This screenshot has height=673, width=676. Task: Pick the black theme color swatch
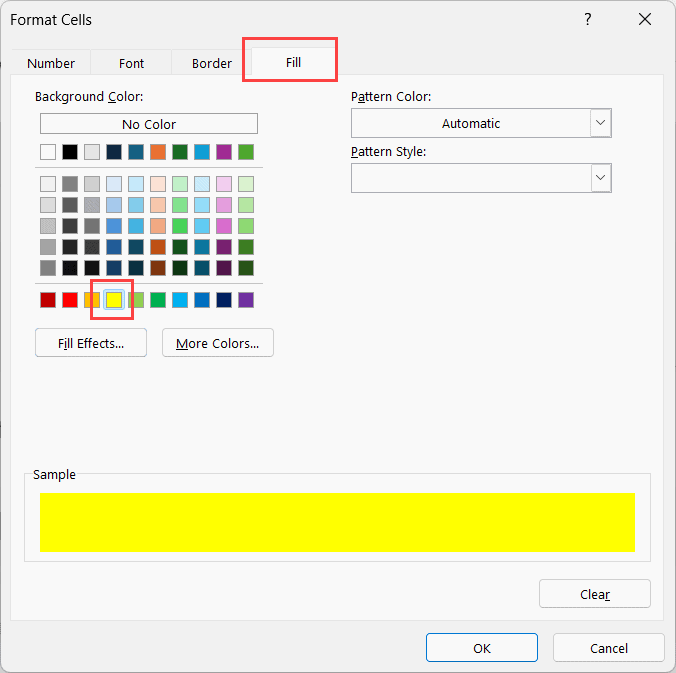click(x=70, y=152)
